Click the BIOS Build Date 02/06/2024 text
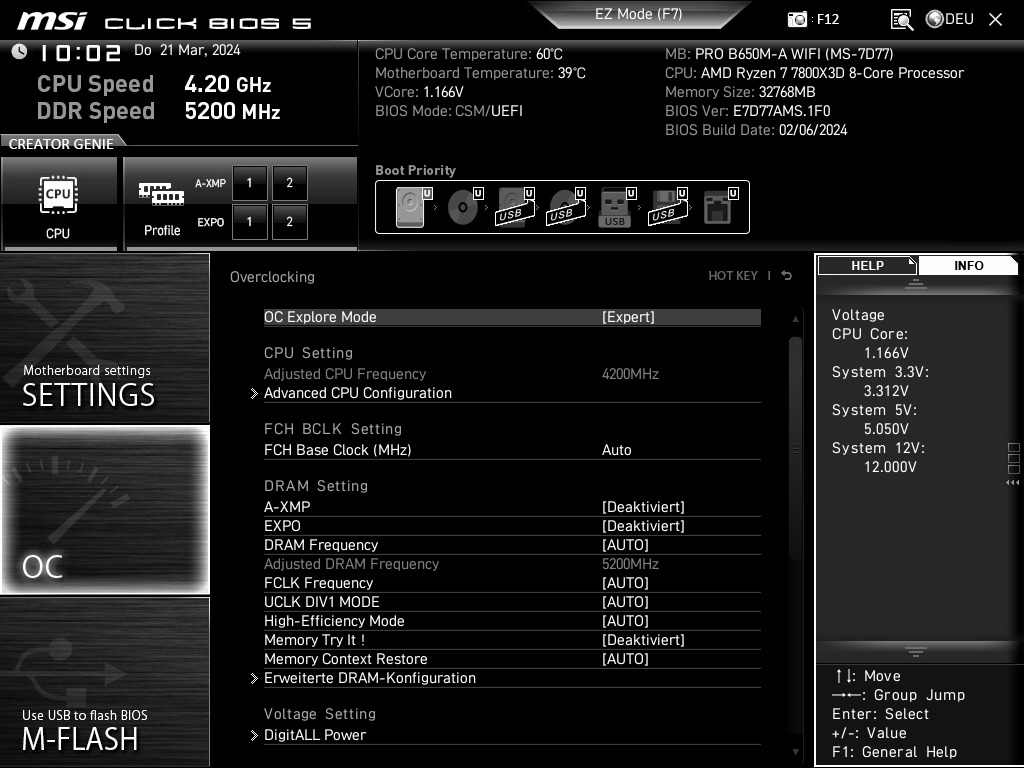 pos(756,130)
